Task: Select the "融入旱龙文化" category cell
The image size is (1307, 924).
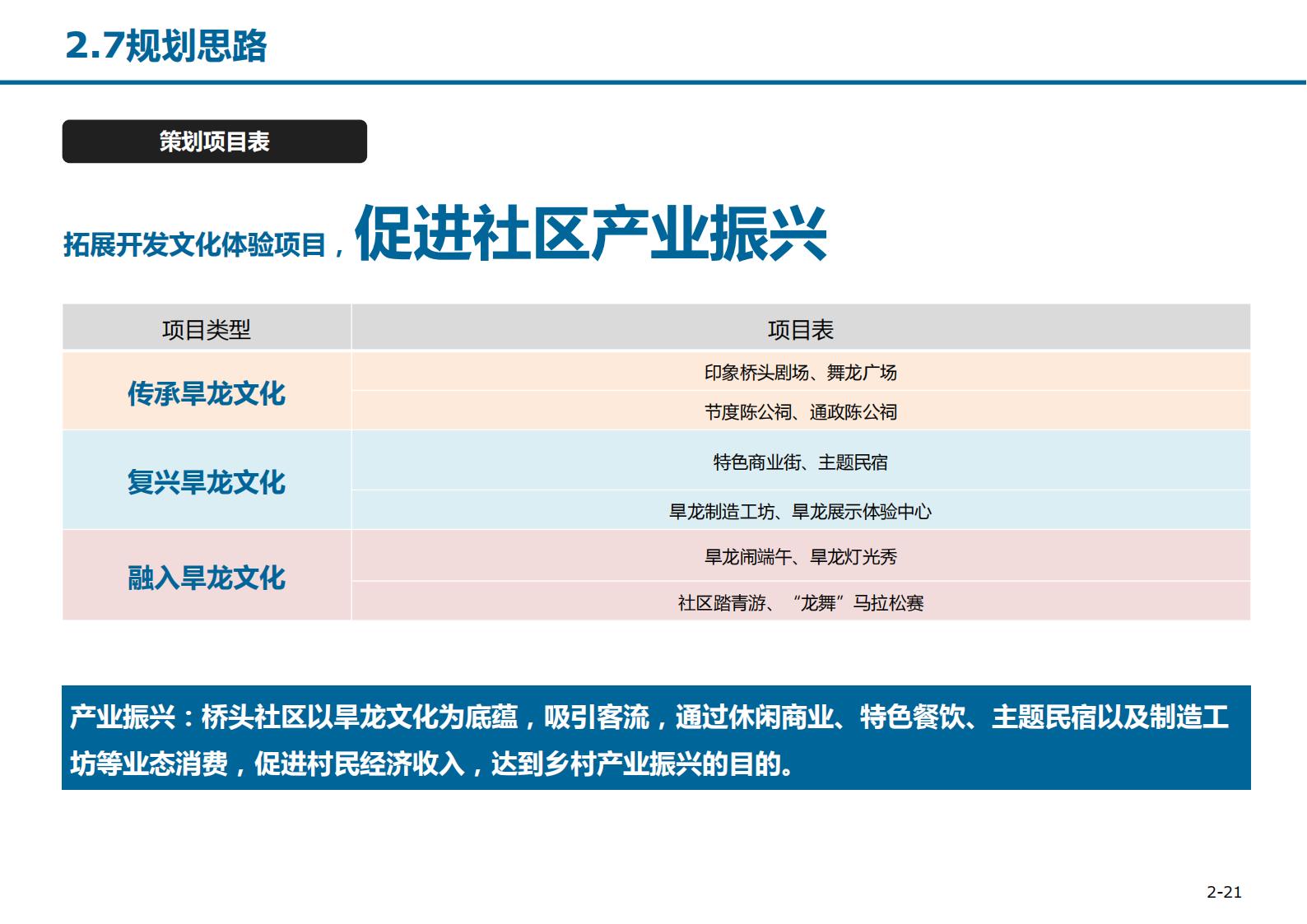Action: [207, 576]
